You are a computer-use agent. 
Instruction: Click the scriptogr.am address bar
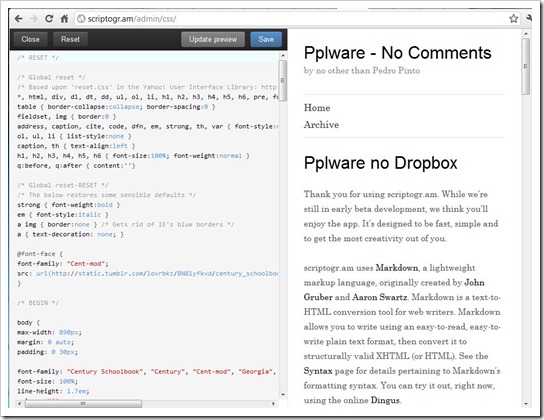pos(291,18)
